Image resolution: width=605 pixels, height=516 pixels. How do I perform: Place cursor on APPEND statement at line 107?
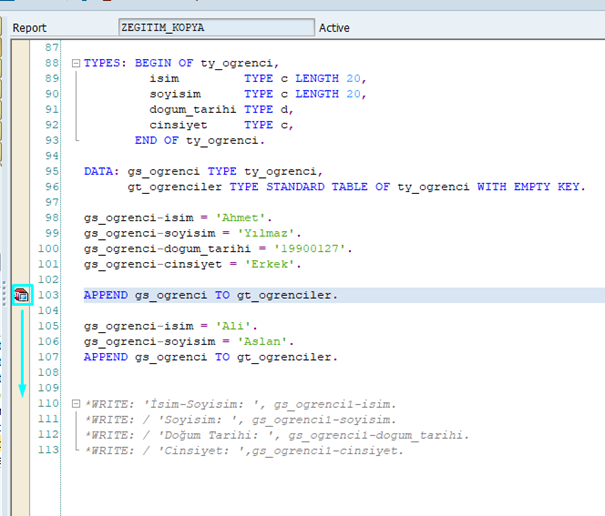pyautogui.click(x=210, y=357)
